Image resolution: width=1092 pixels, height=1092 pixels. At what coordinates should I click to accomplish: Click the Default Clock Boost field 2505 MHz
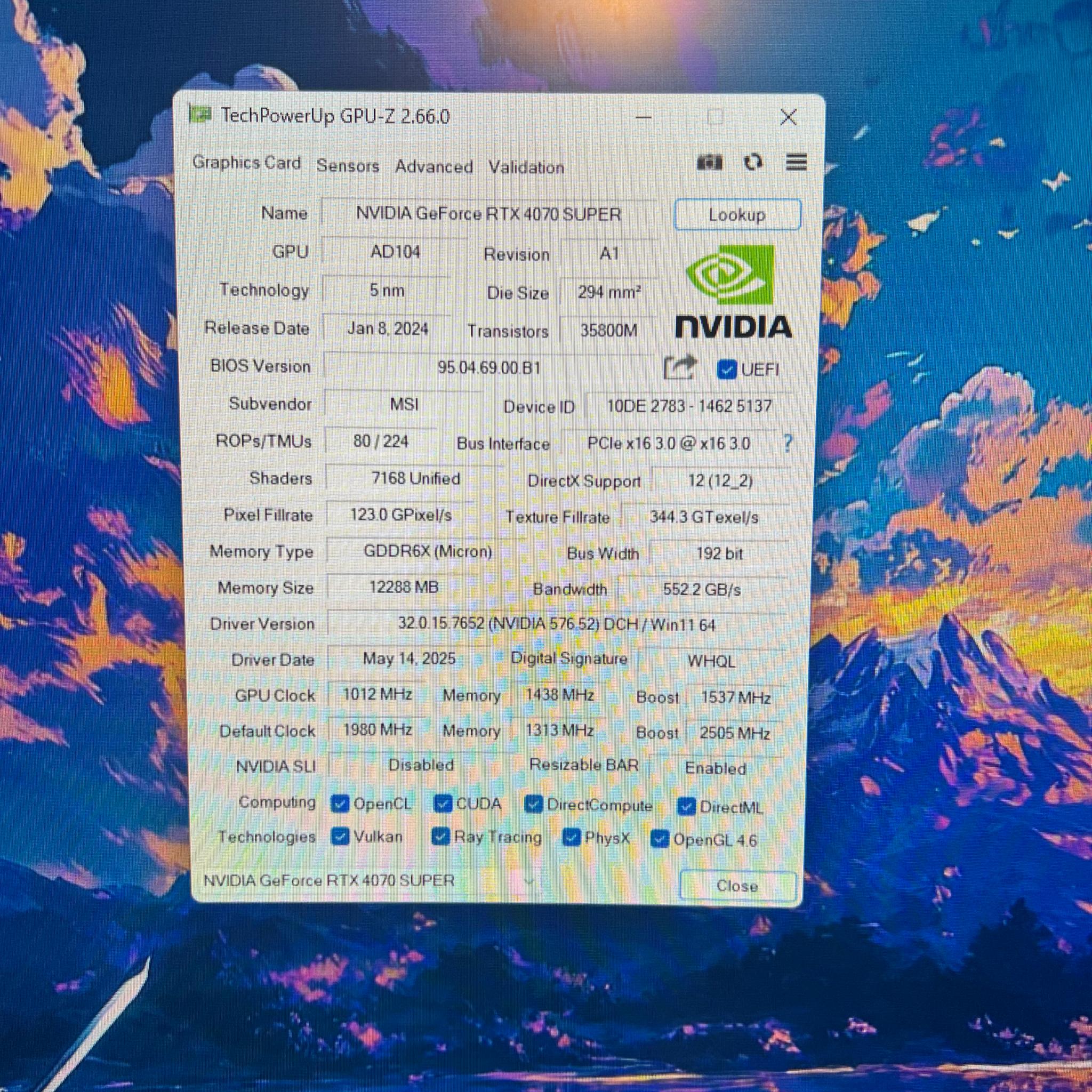pos(735,733)
